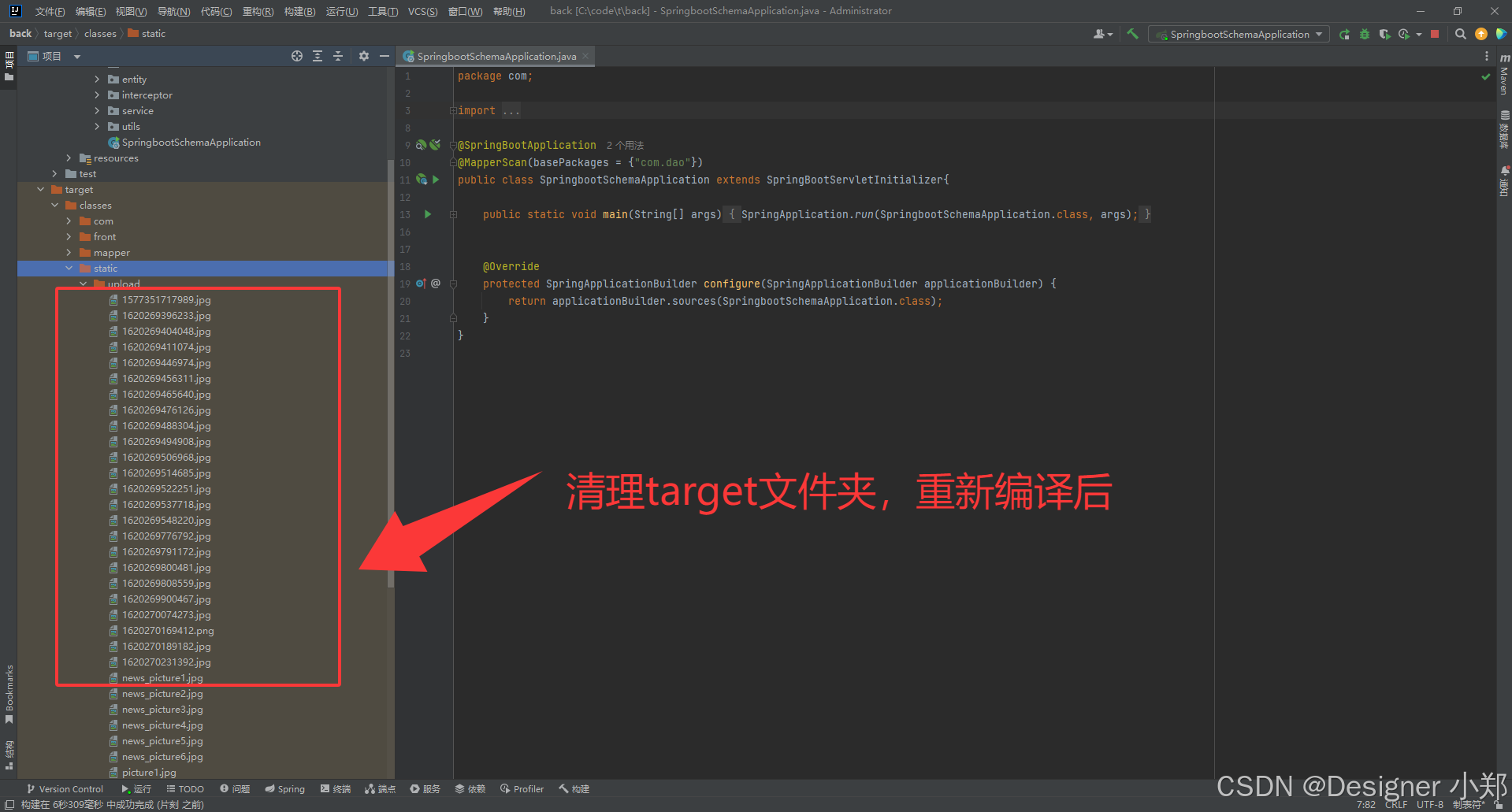Click the override gutter icon at line 19
Viewport: 1512px width, 812px height.
[x=421, y=284]
